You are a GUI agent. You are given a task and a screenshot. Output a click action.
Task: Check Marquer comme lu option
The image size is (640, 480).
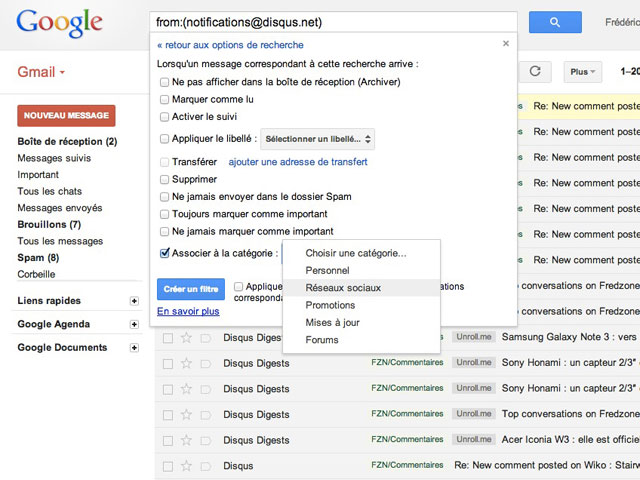coord(164,99)
